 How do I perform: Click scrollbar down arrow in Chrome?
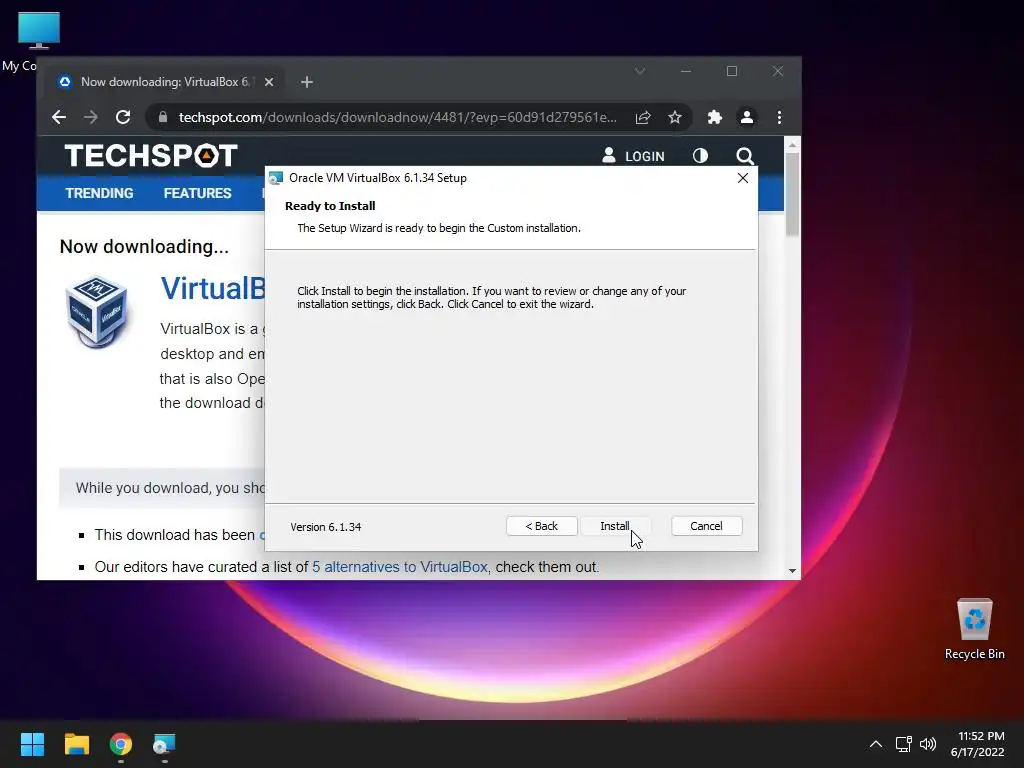click(792, 571)
